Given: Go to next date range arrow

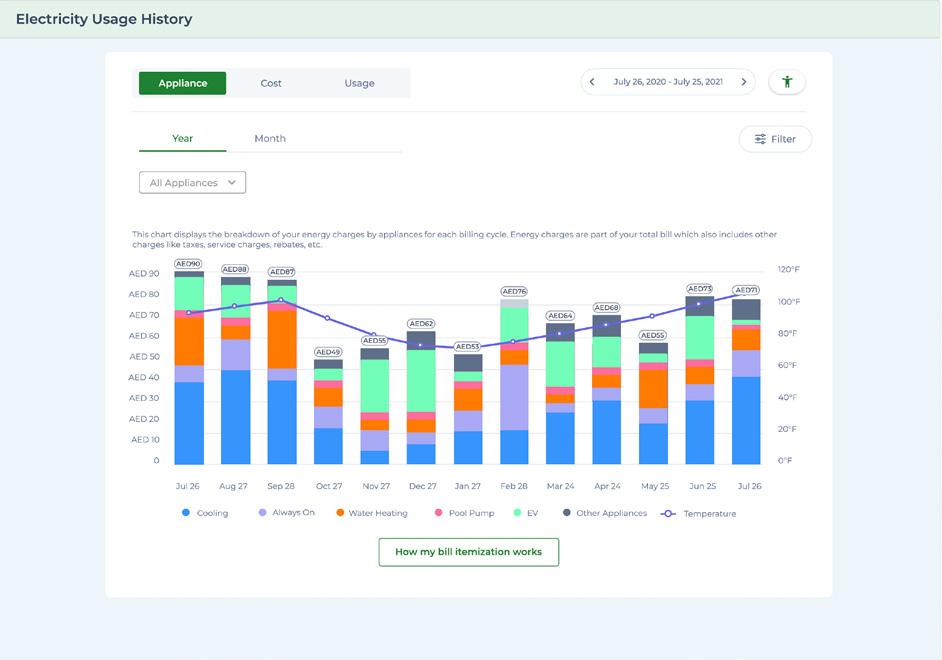Looking at the screenshot, I should (x=744, y=82).
